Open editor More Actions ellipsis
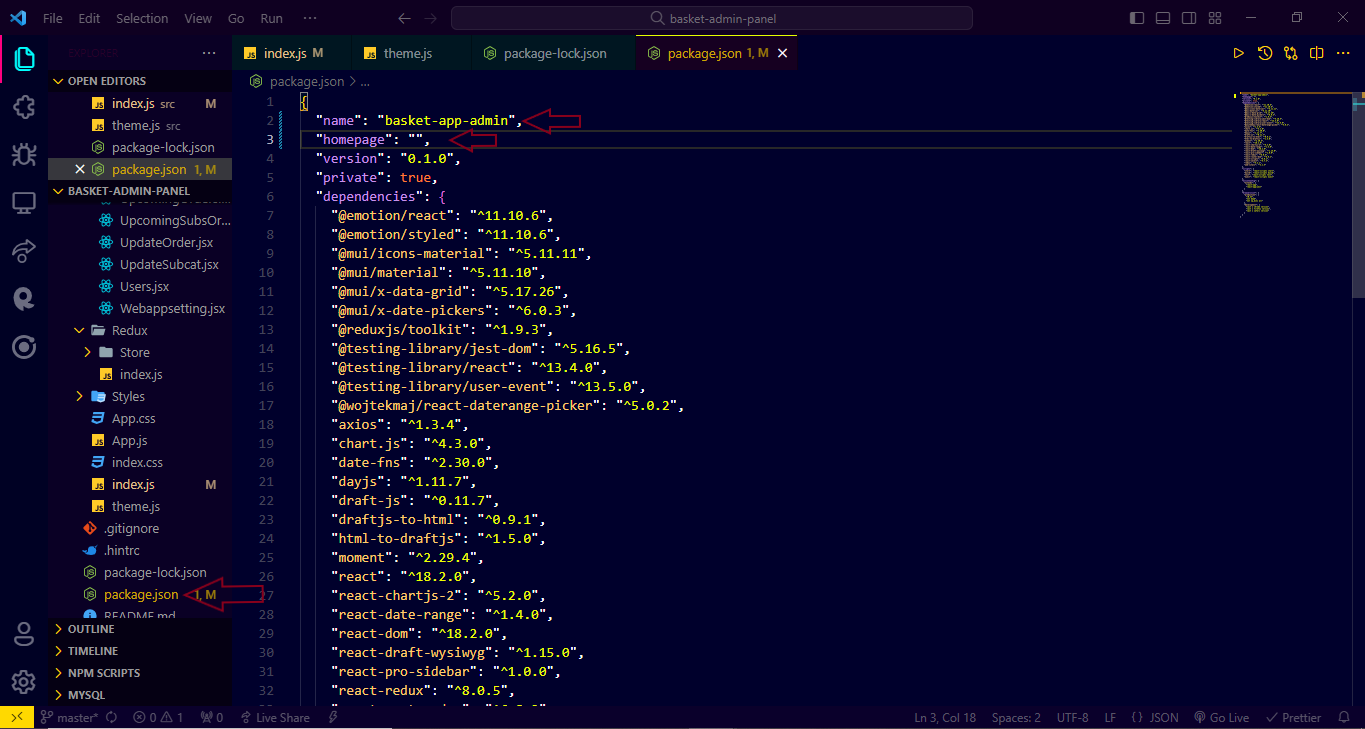This screenshot has width=1365, height=729. 1343,53
